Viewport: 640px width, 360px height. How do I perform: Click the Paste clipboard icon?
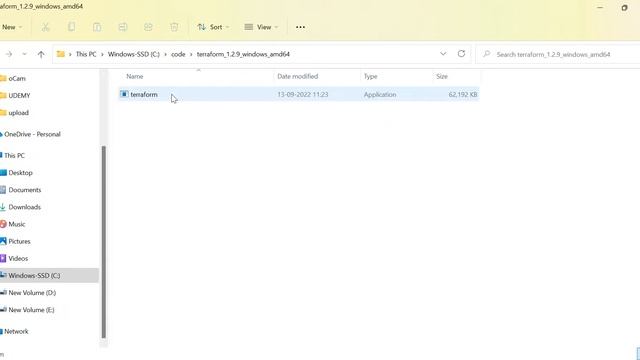[97, 27]
